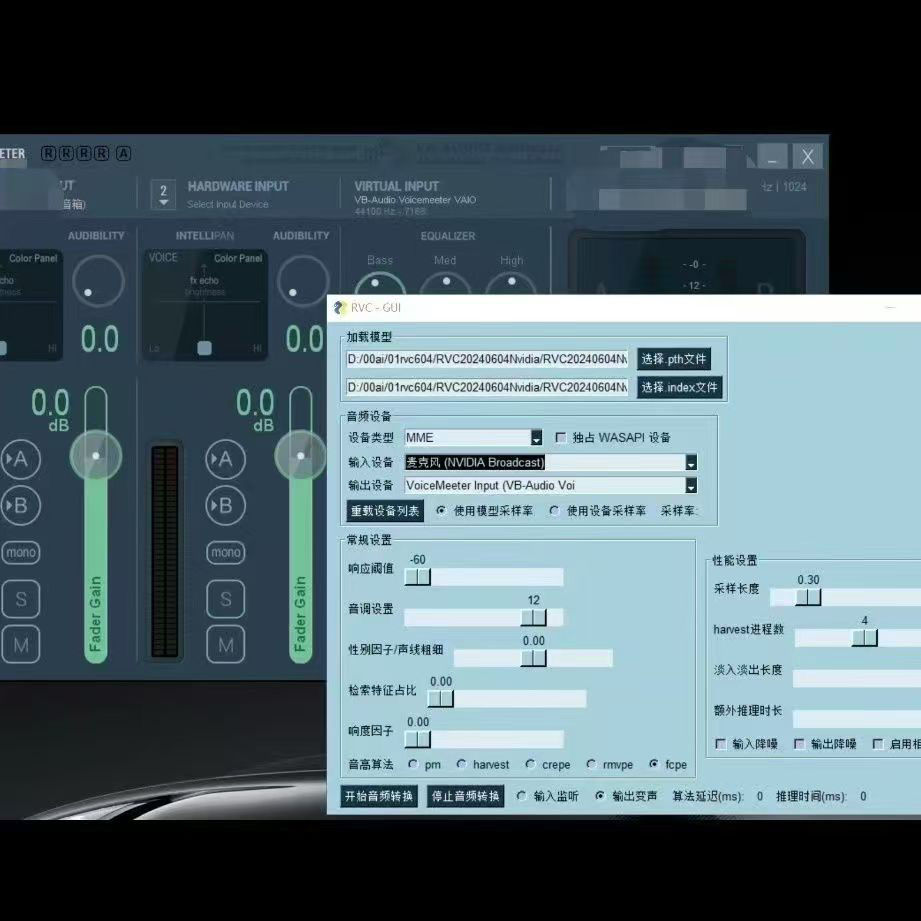This screenshot has height=921, width=921.
Task: Click the 性别因子/声线粗细 slider handle
Action: point(534,658)
